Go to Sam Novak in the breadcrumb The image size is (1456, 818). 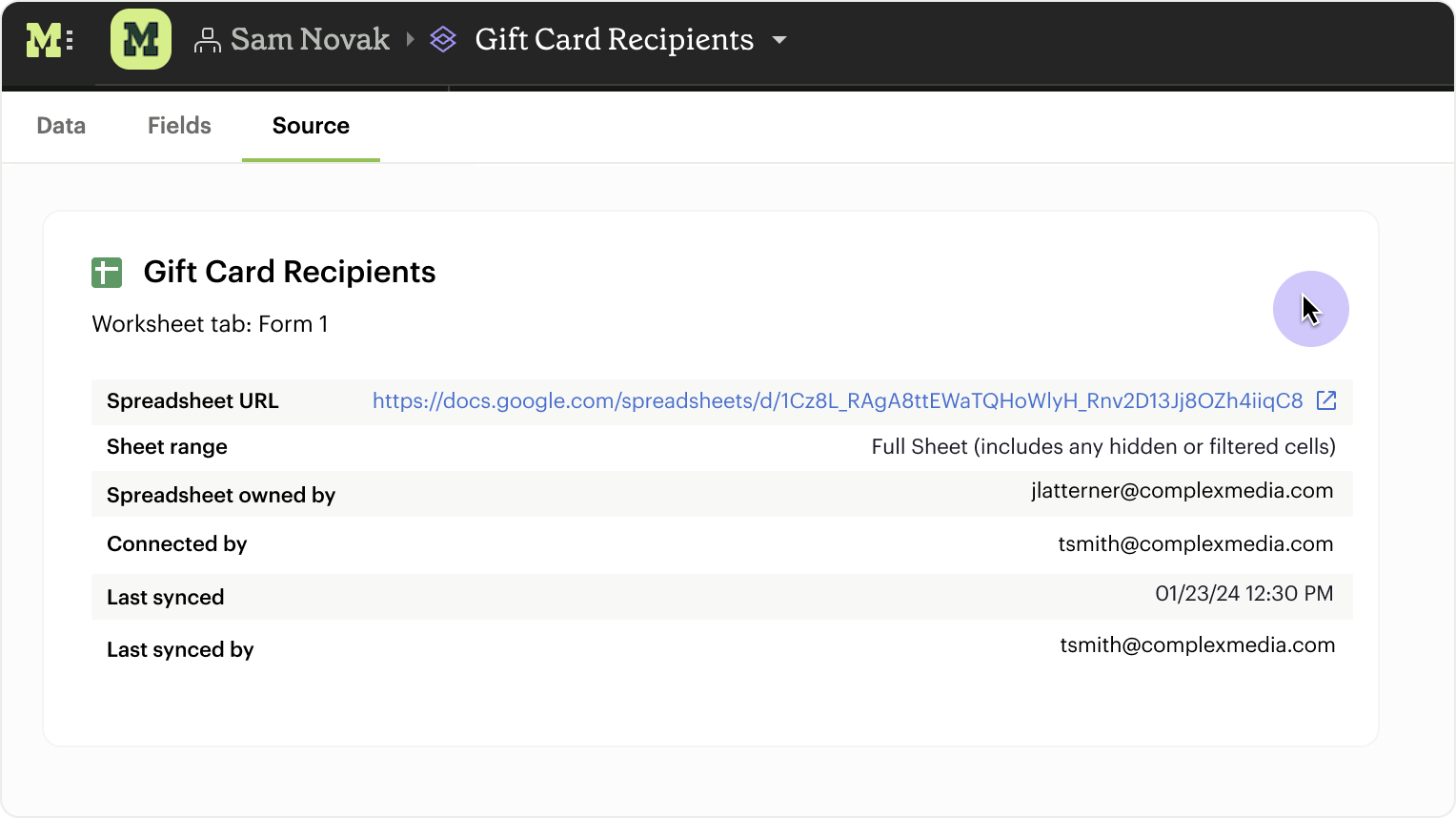click(x=310, y=40)
